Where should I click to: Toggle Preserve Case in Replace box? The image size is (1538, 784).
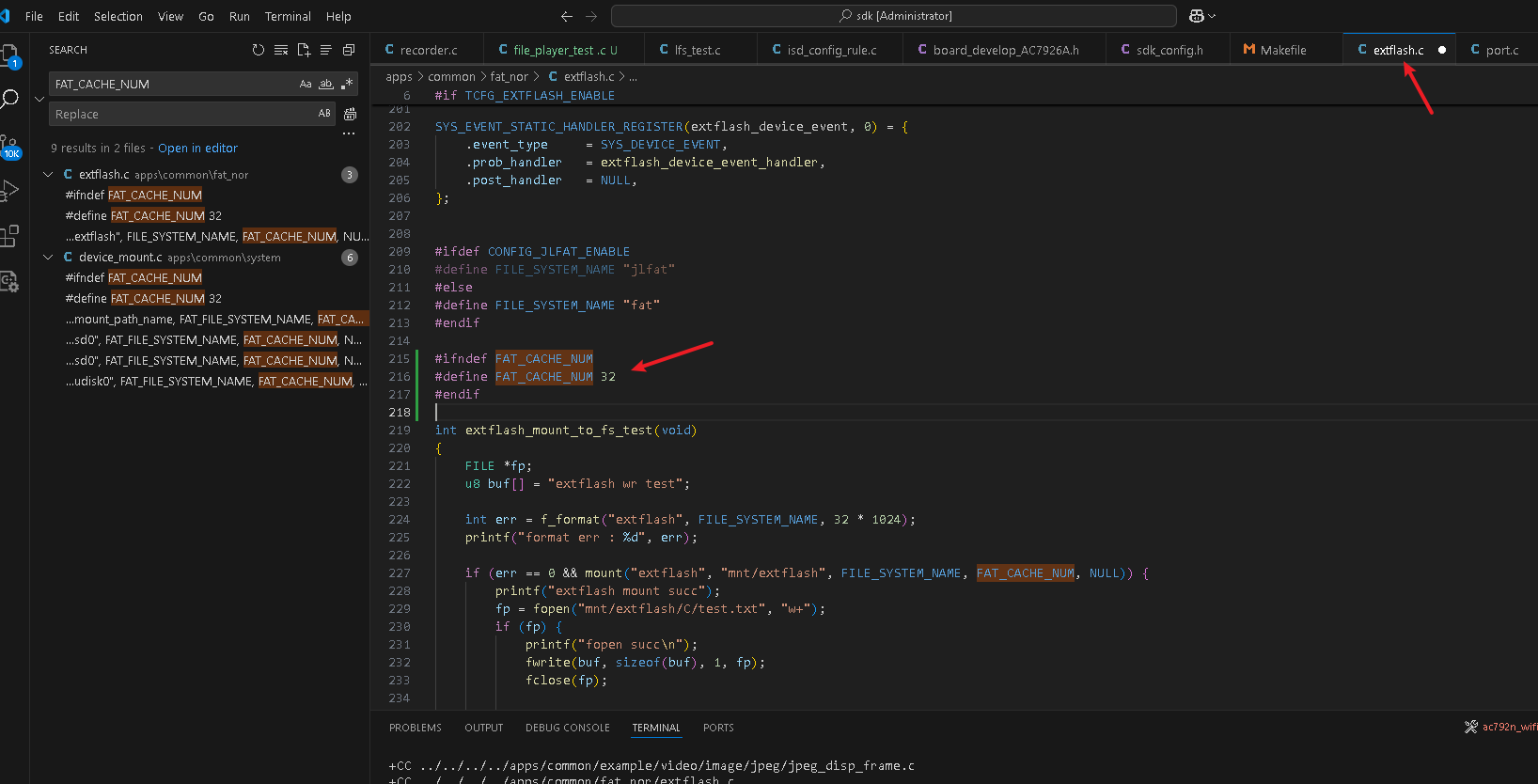click(324, 114)
